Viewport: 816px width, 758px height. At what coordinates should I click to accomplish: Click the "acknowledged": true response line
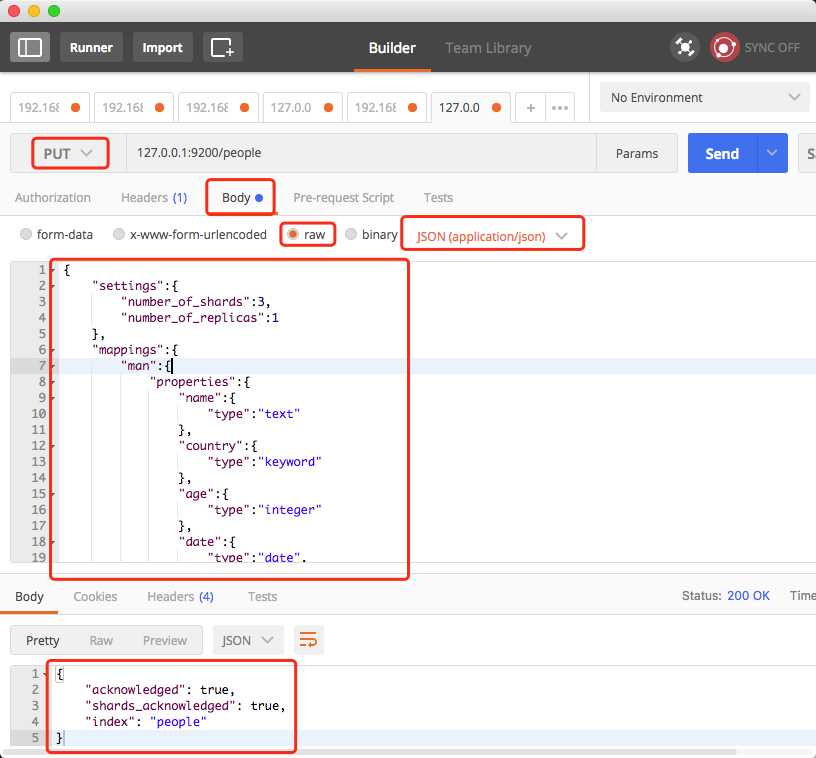pyautogui.click(x=160, y=690)
